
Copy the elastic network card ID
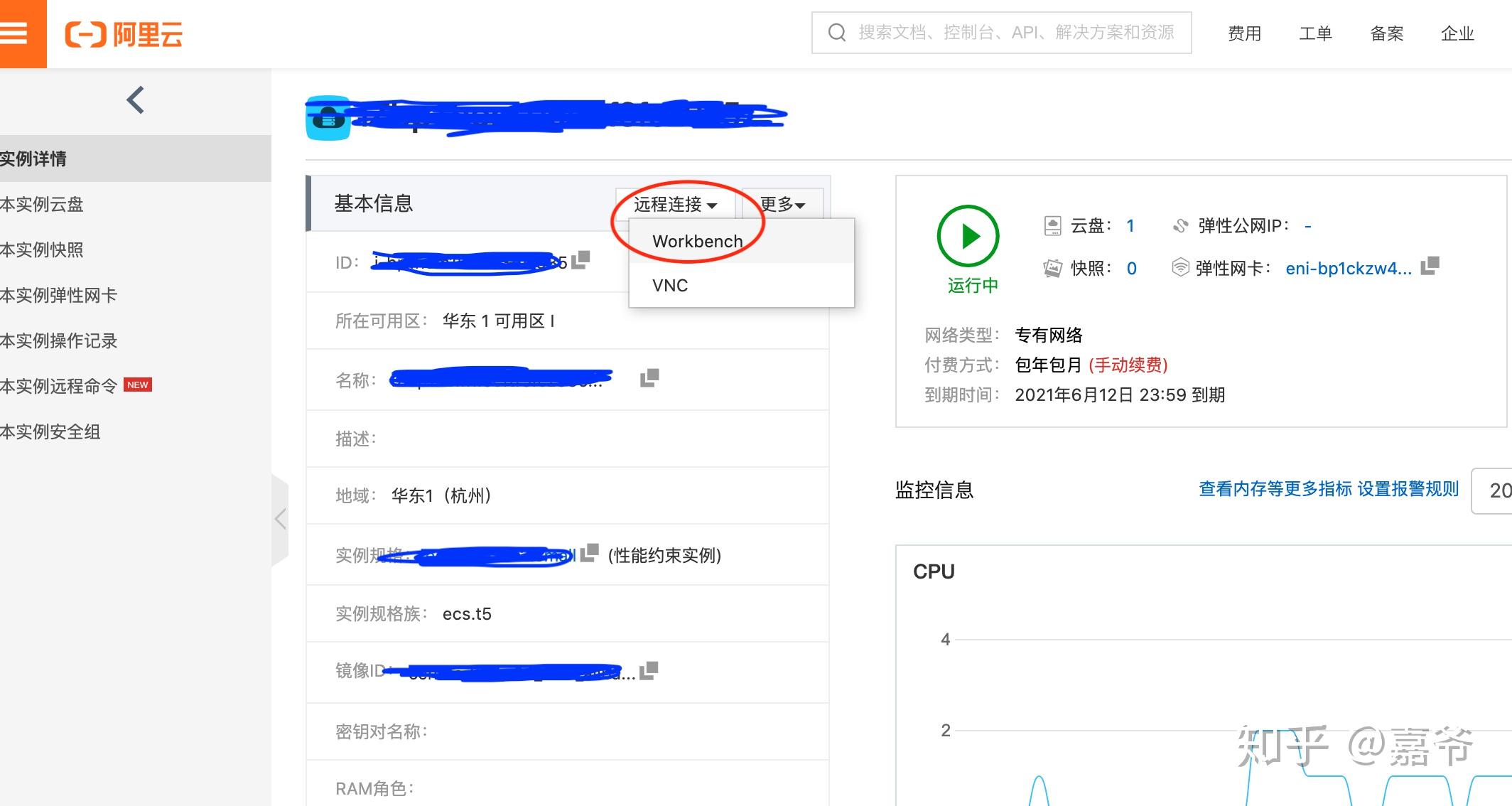pyautogui.click(x=1430, y=266)
